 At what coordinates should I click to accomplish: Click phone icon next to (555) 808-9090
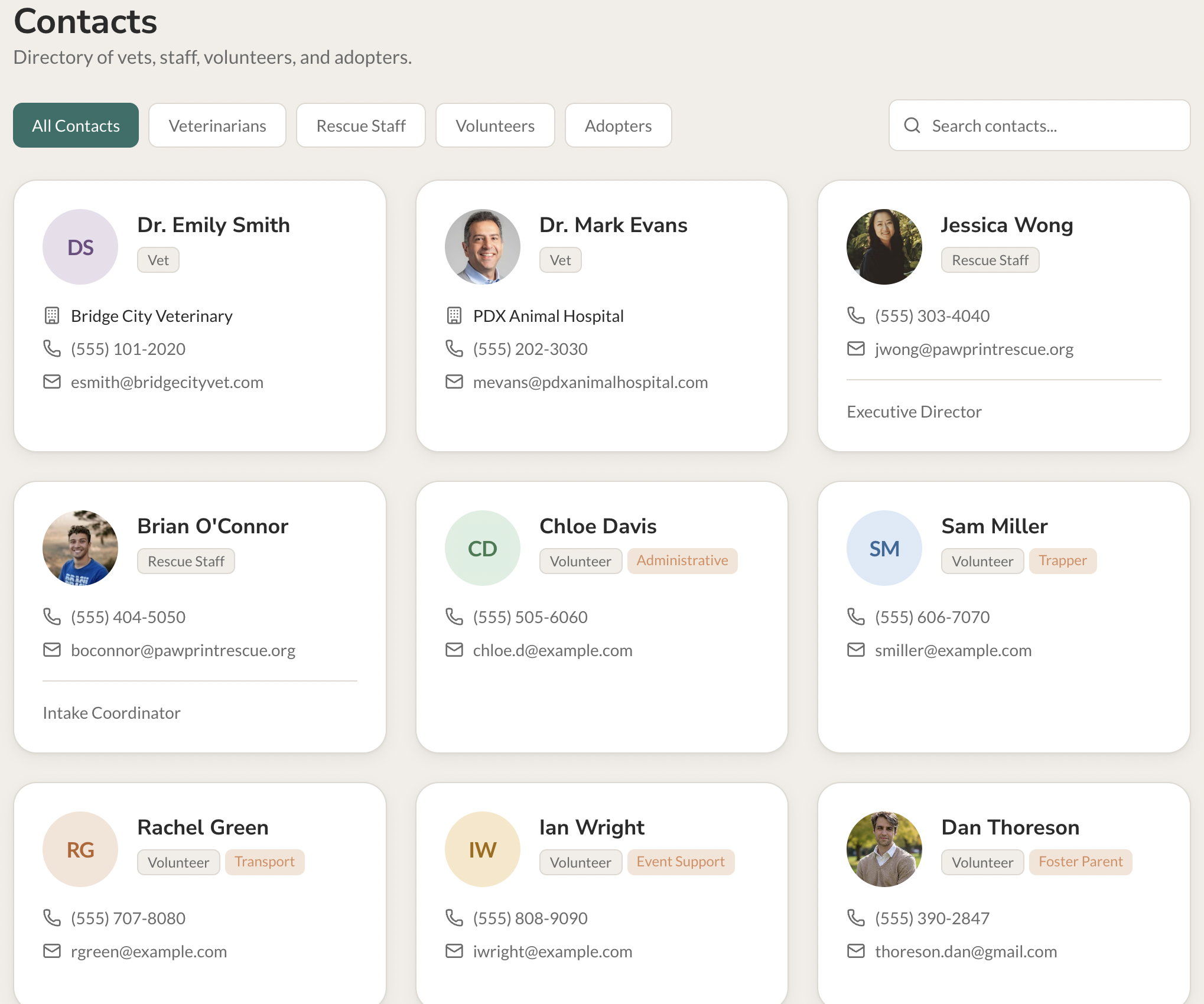(454, 918)
